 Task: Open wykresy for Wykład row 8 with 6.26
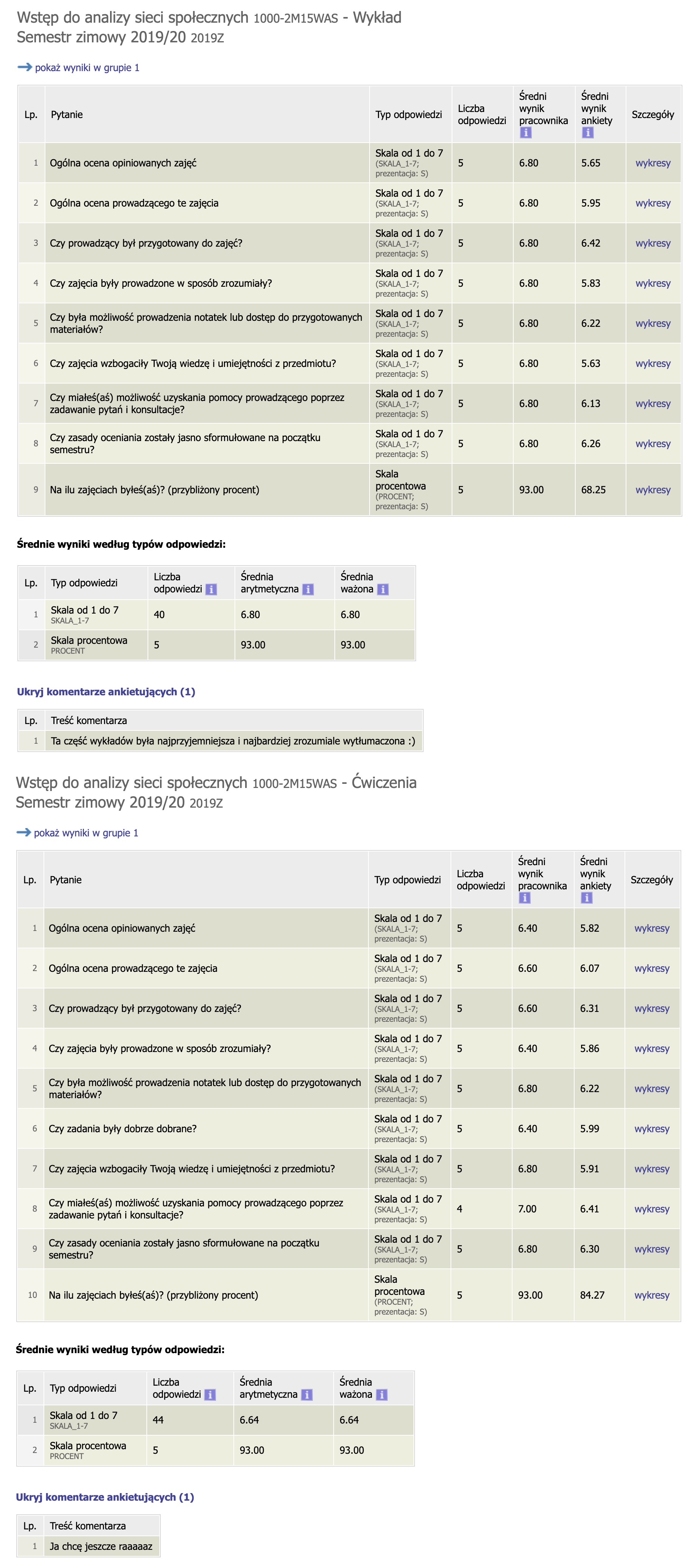pos(653,444)
